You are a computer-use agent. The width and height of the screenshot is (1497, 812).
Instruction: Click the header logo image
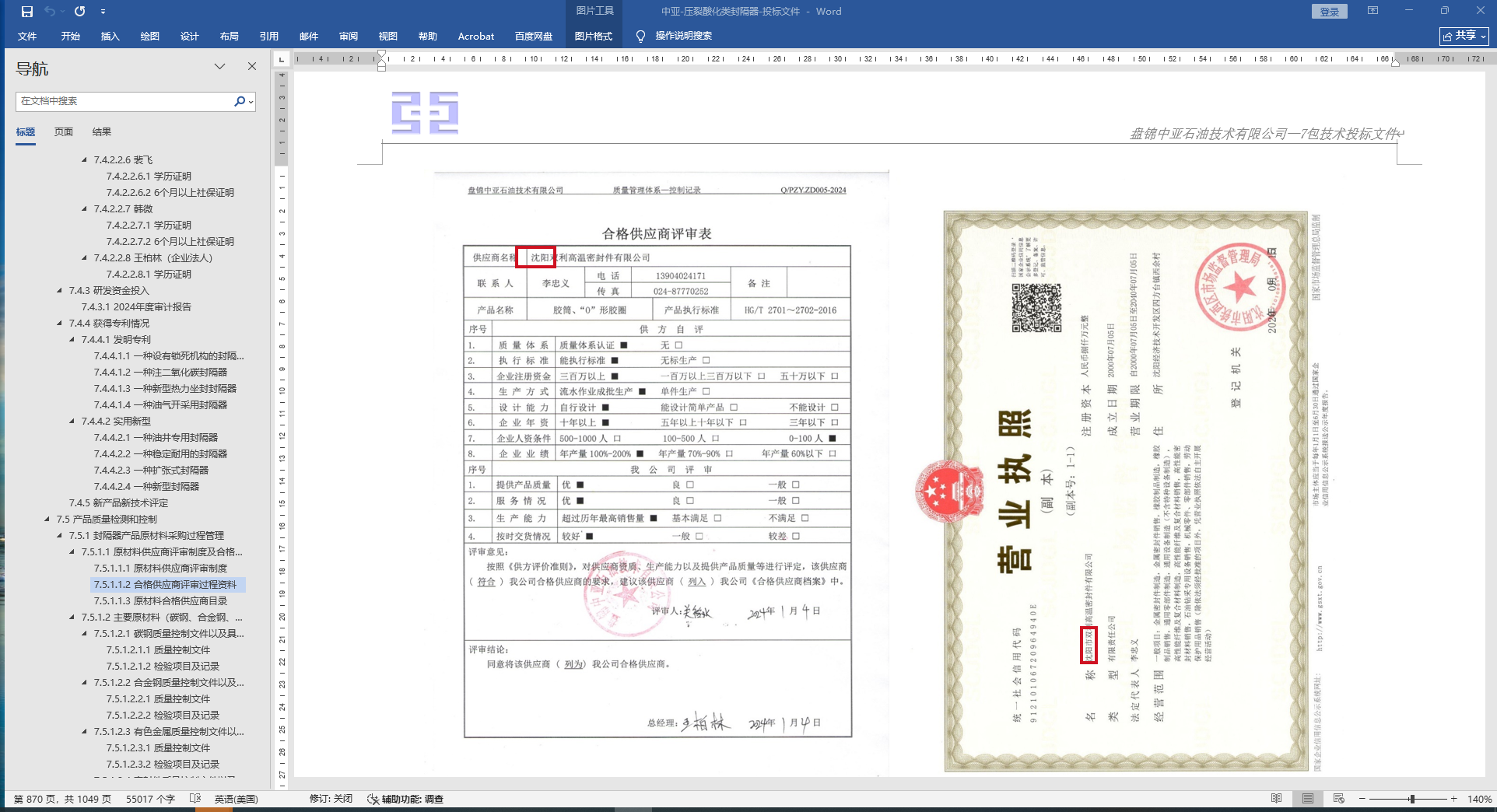coord(425,113)
